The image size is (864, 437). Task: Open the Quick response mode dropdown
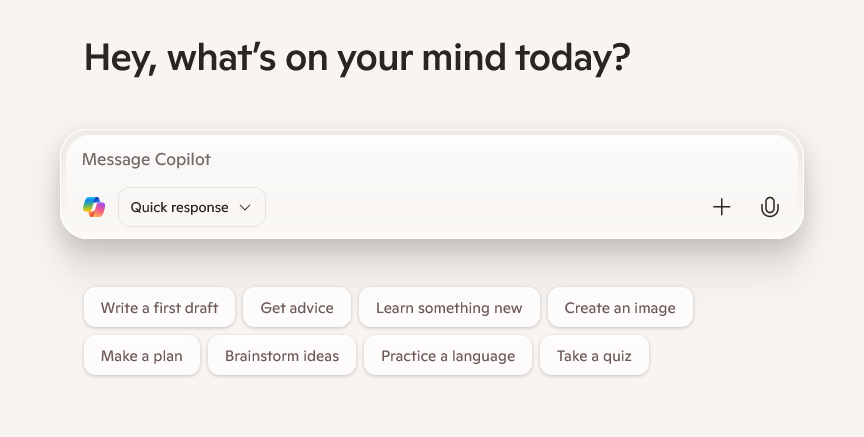point(192,207)
